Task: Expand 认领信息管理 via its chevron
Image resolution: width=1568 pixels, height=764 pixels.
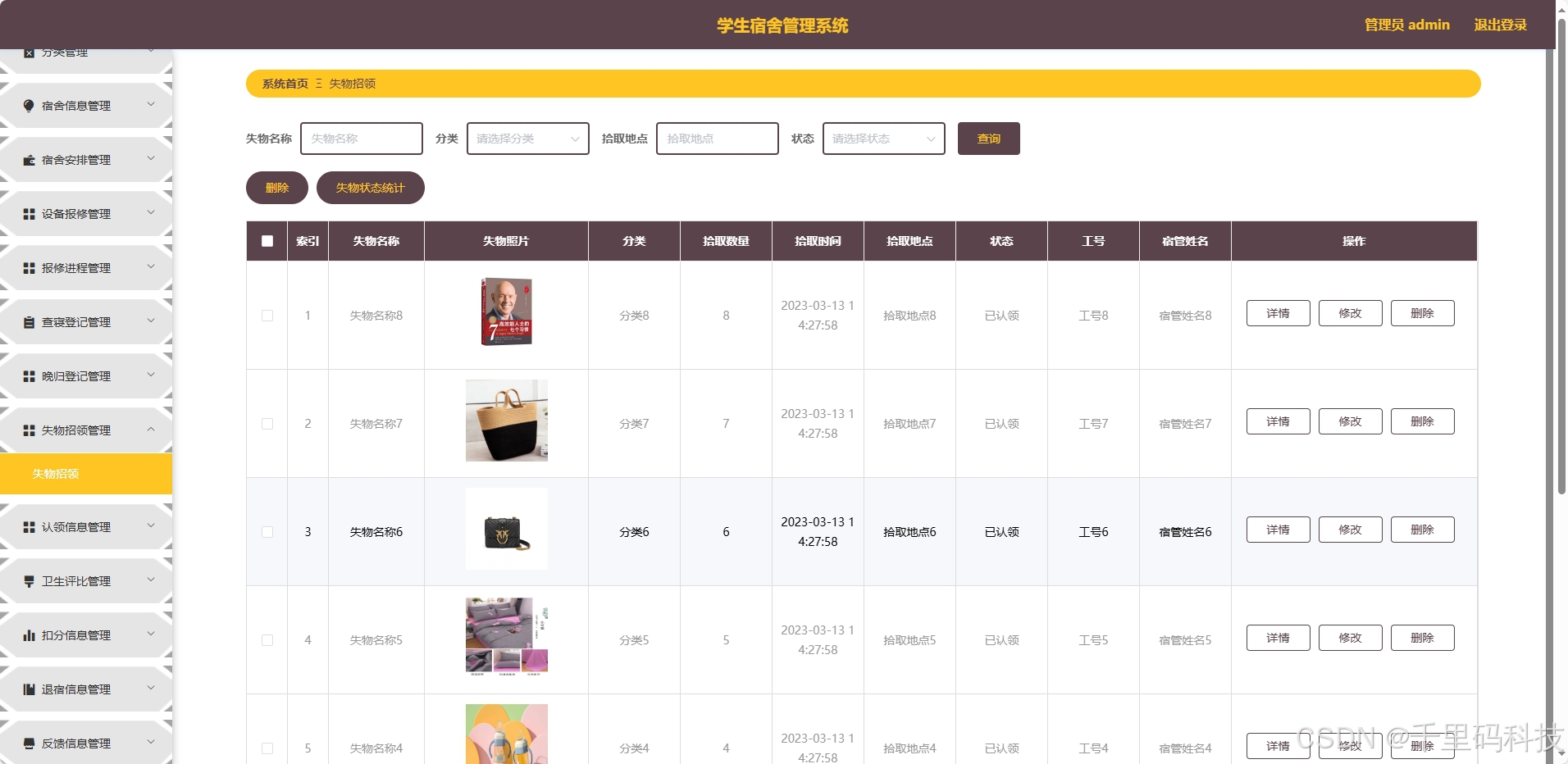Action: point(151,525)
